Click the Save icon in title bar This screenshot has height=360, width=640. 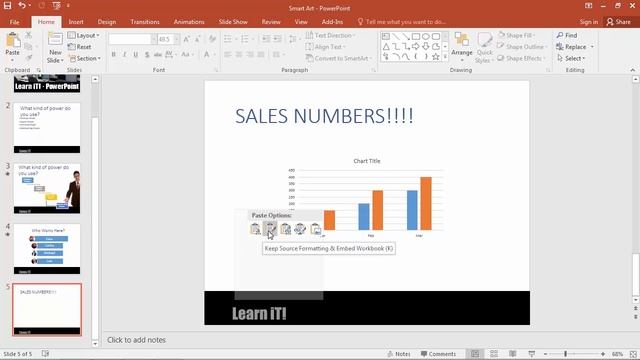click(x=7, y=6)
